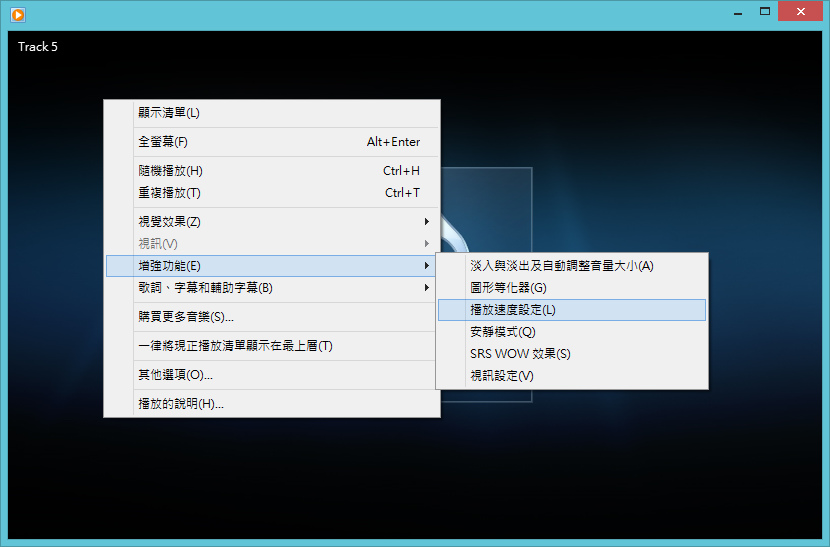Expand the 視覺效果(Z) submenu
The height and width of the screenshot is (547, 830).
pos(272,222)
